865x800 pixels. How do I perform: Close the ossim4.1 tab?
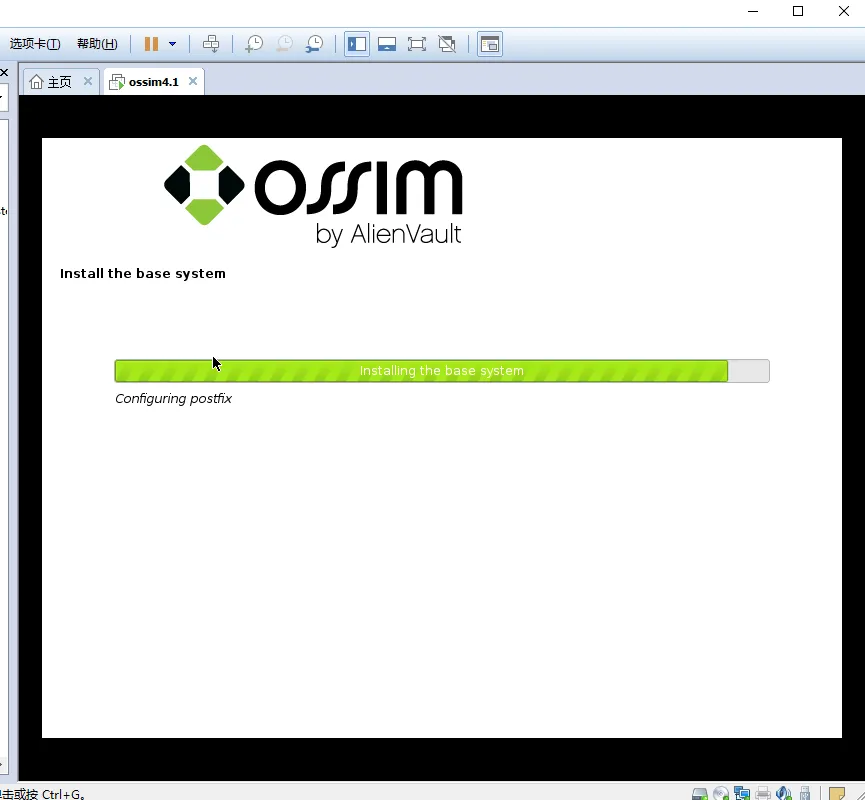coord(193,81)
